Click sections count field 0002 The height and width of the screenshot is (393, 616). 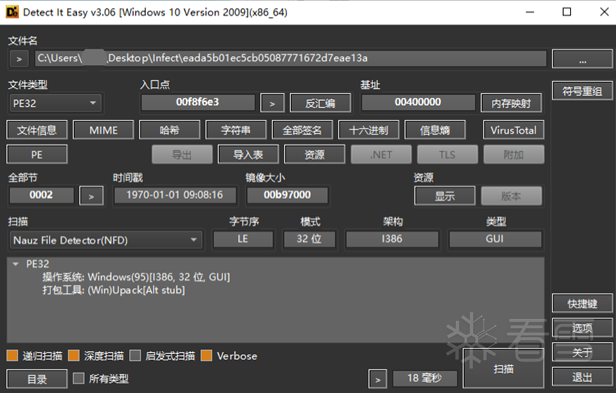(x=41, y=195)
